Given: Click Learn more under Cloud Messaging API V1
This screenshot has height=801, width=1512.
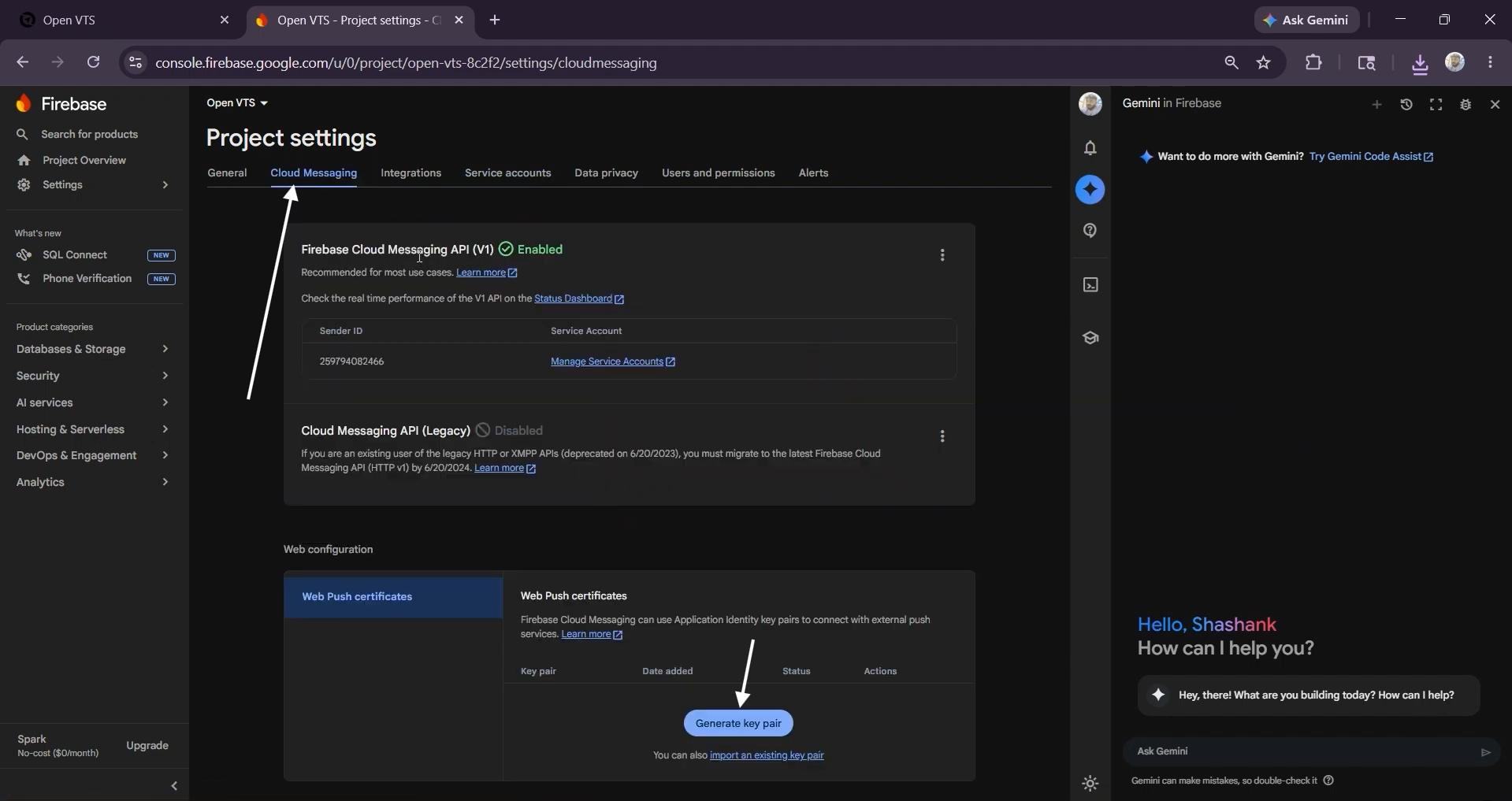Looking at the screenshot, I should click(x=487, y=273).
